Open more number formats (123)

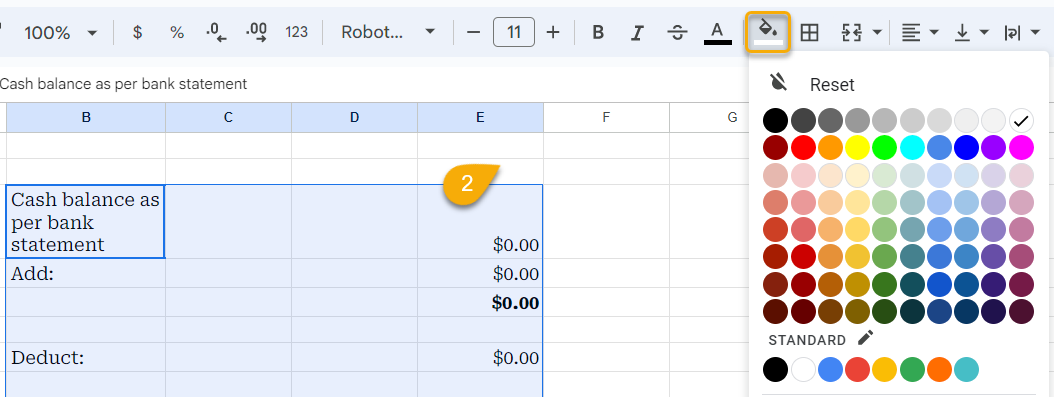(296, 32)
